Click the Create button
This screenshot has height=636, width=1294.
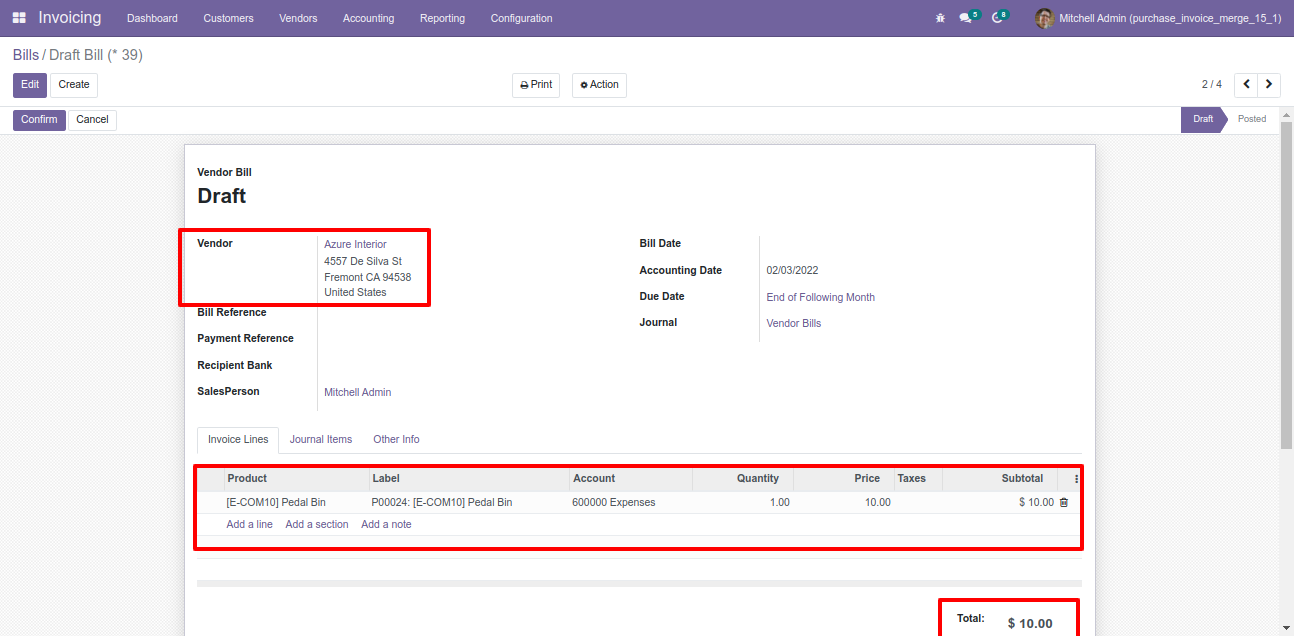[x=74, y=85]
